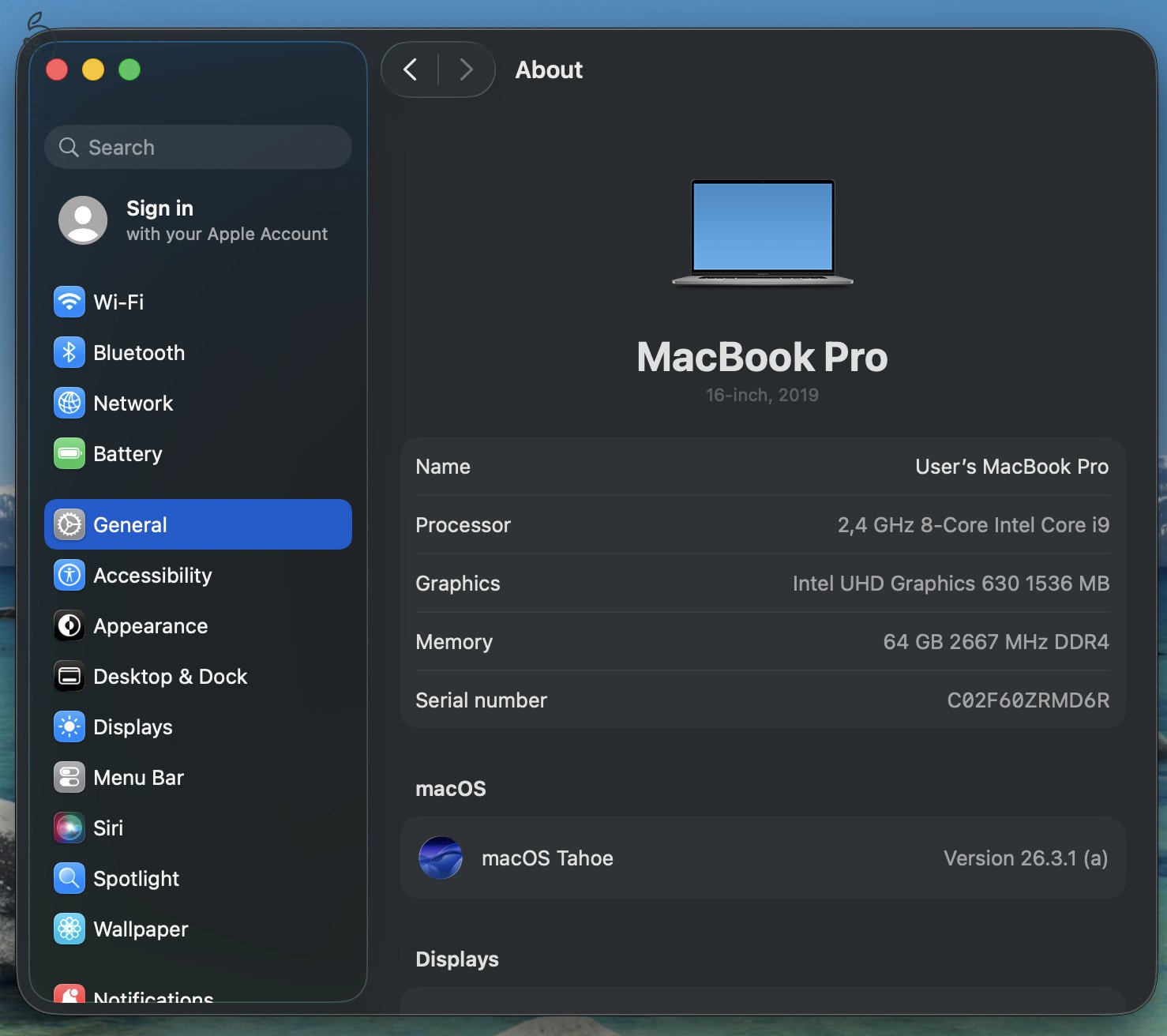Click the large MacBook Pro heading
The height and width of the screenshot is (1036, 1167).
(762, 356)
